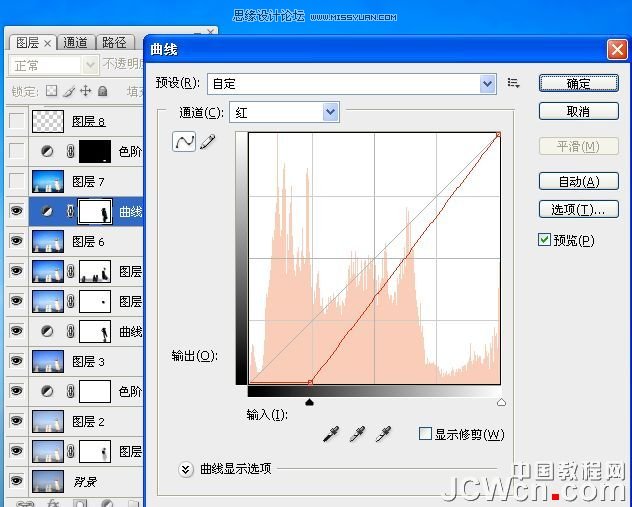Select the 图层 8 transparent thumbnail

point(48,121)
